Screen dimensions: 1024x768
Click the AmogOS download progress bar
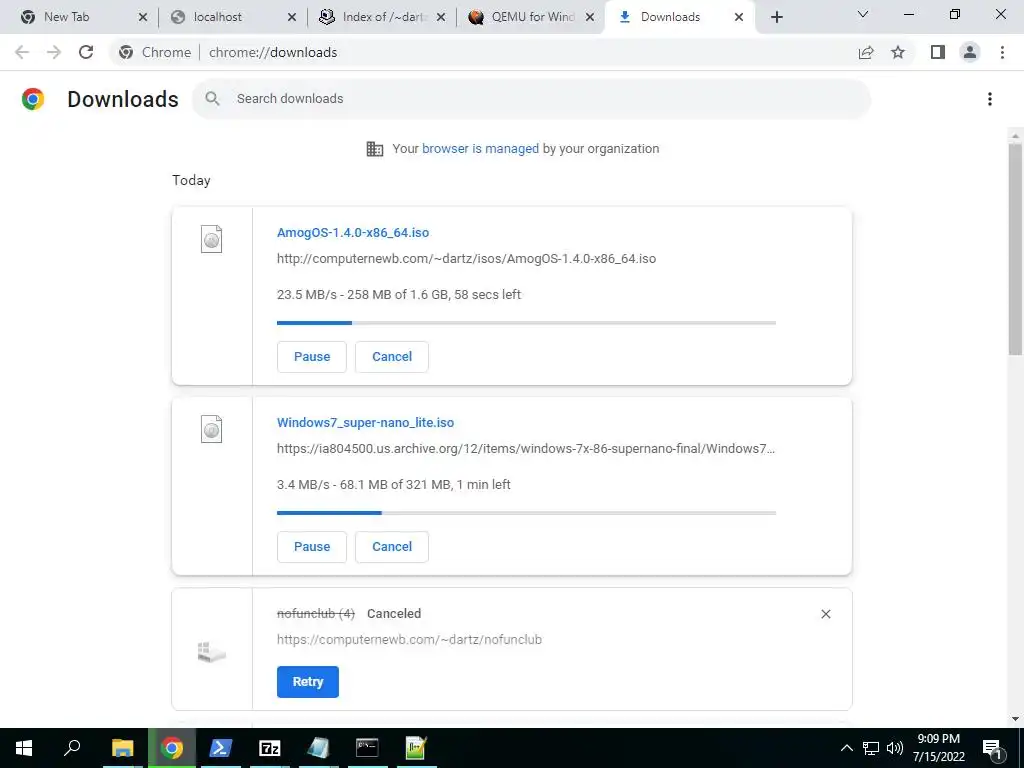click(526, 323)
